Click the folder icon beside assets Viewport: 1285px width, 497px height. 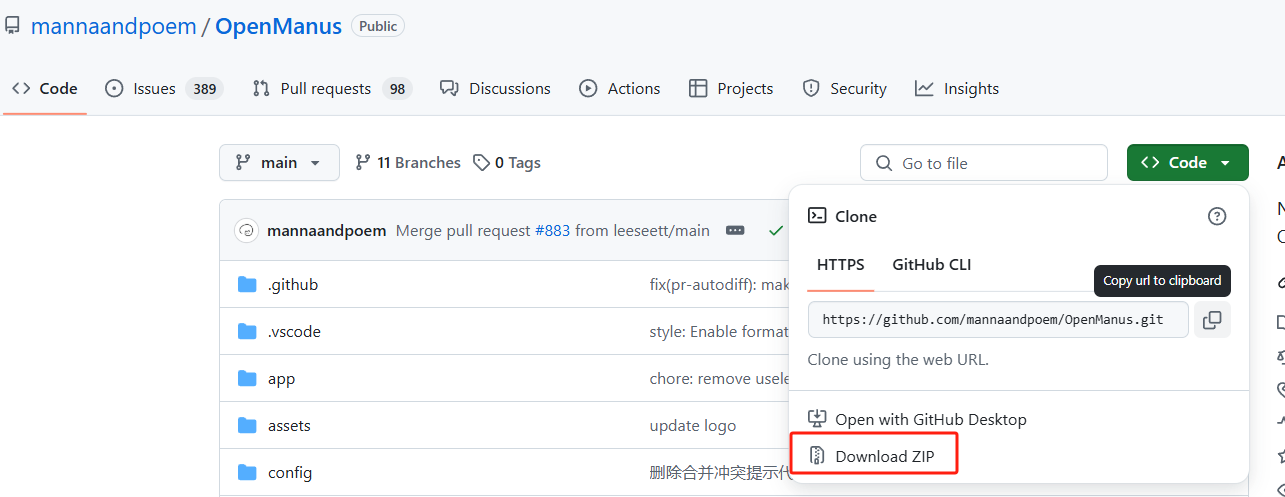(247, 426)
